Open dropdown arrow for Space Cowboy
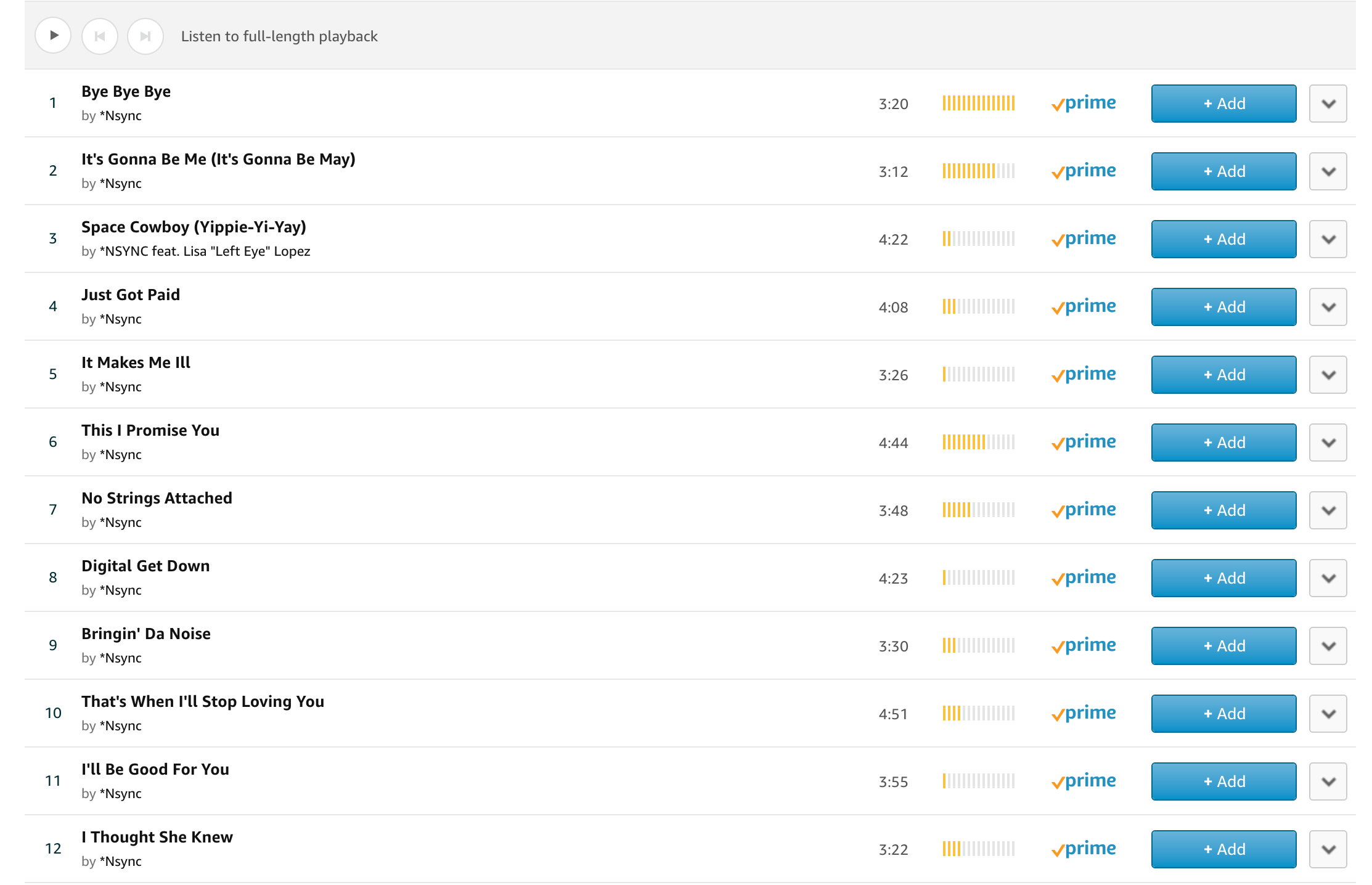Viewport: 1372px width, 885px height. point(1328,239)
